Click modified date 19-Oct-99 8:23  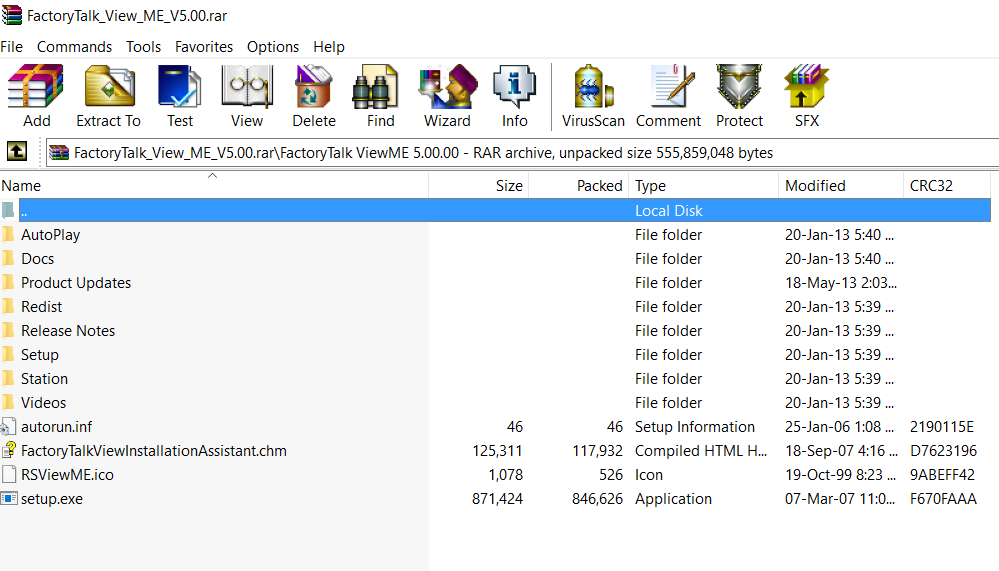840,475
